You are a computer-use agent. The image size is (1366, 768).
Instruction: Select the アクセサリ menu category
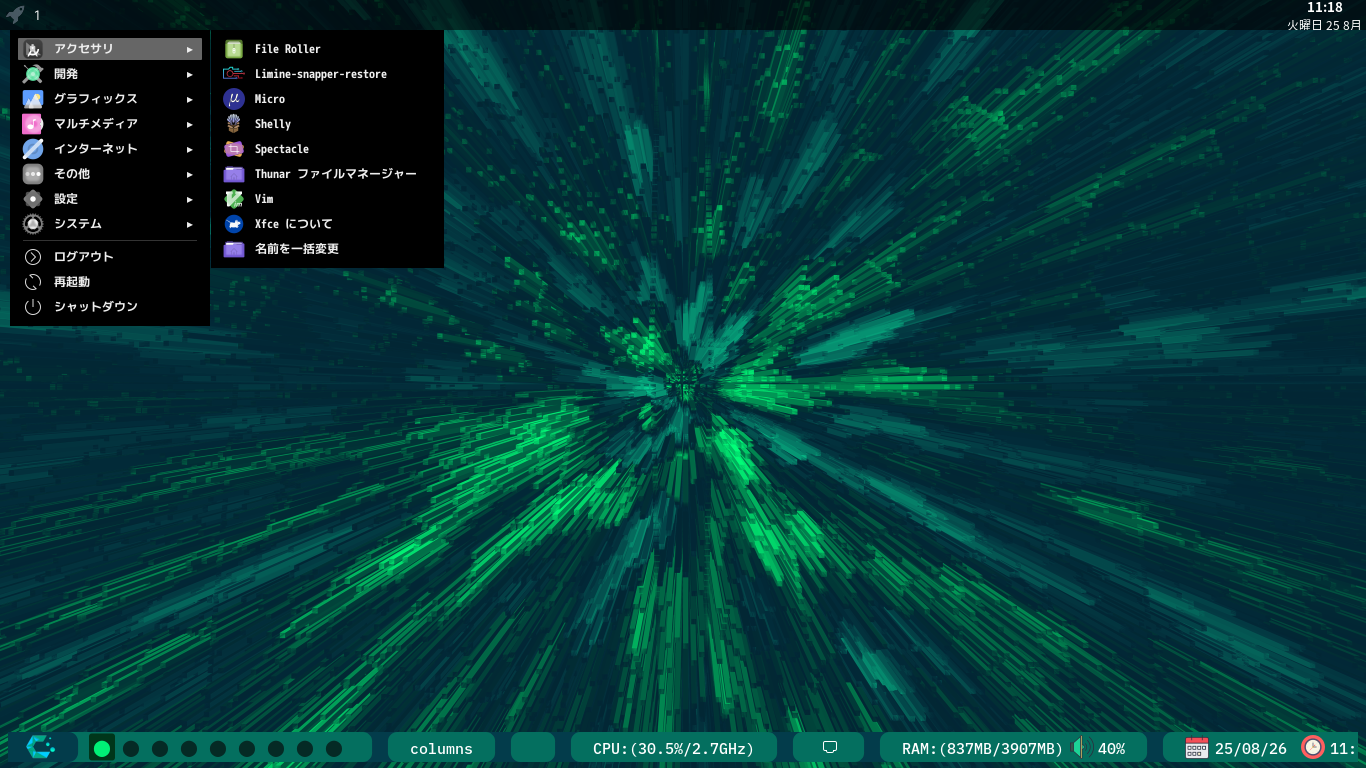tap(110, 49)
